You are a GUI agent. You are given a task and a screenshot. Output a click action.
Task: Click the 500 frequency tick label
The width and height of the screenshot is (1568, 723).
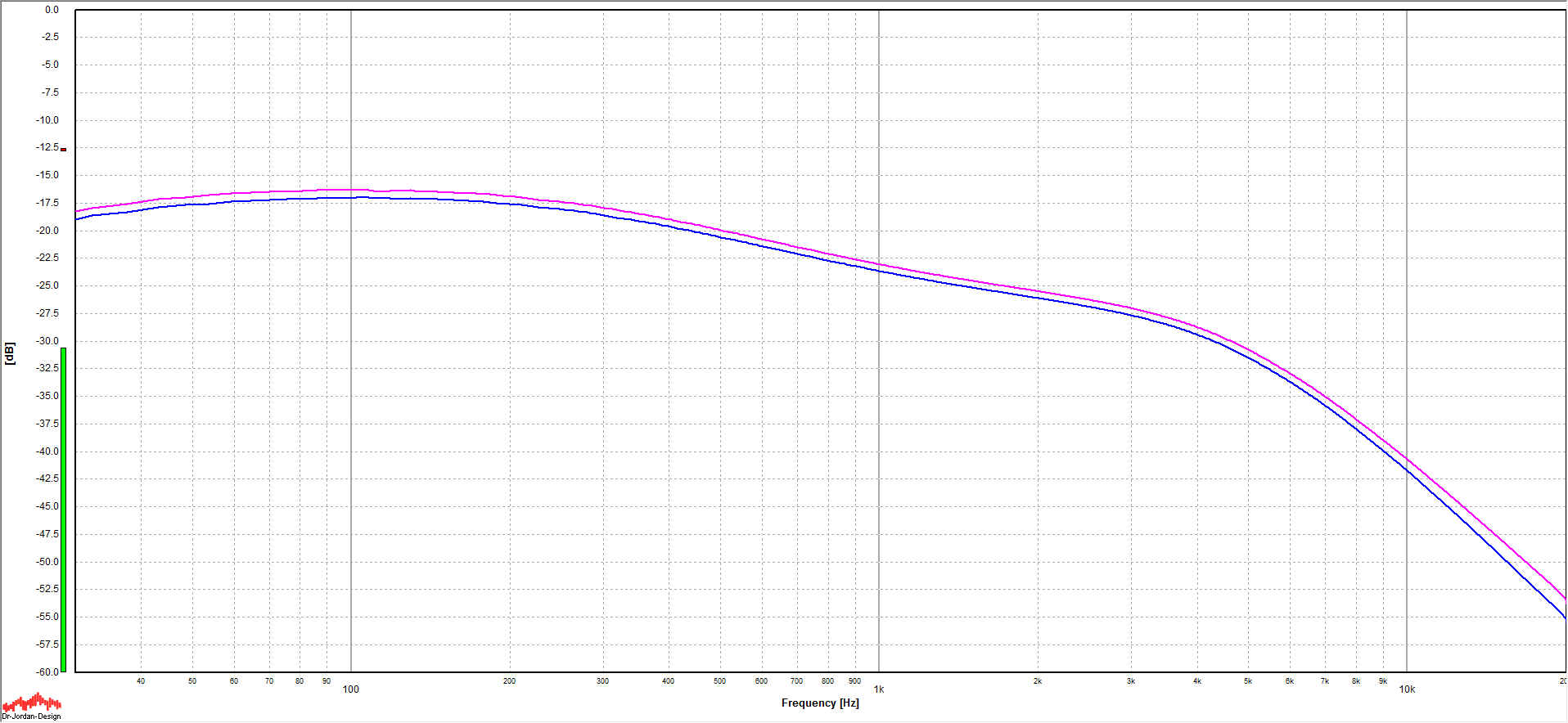click(x=719, y=681)
